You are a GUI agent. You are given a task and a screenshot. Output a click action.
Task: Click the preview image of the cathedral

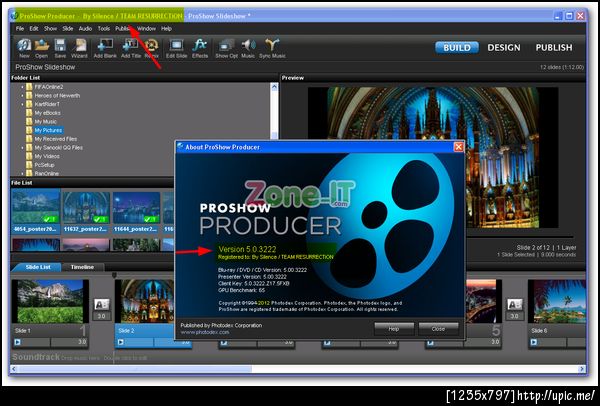(433, 157)
